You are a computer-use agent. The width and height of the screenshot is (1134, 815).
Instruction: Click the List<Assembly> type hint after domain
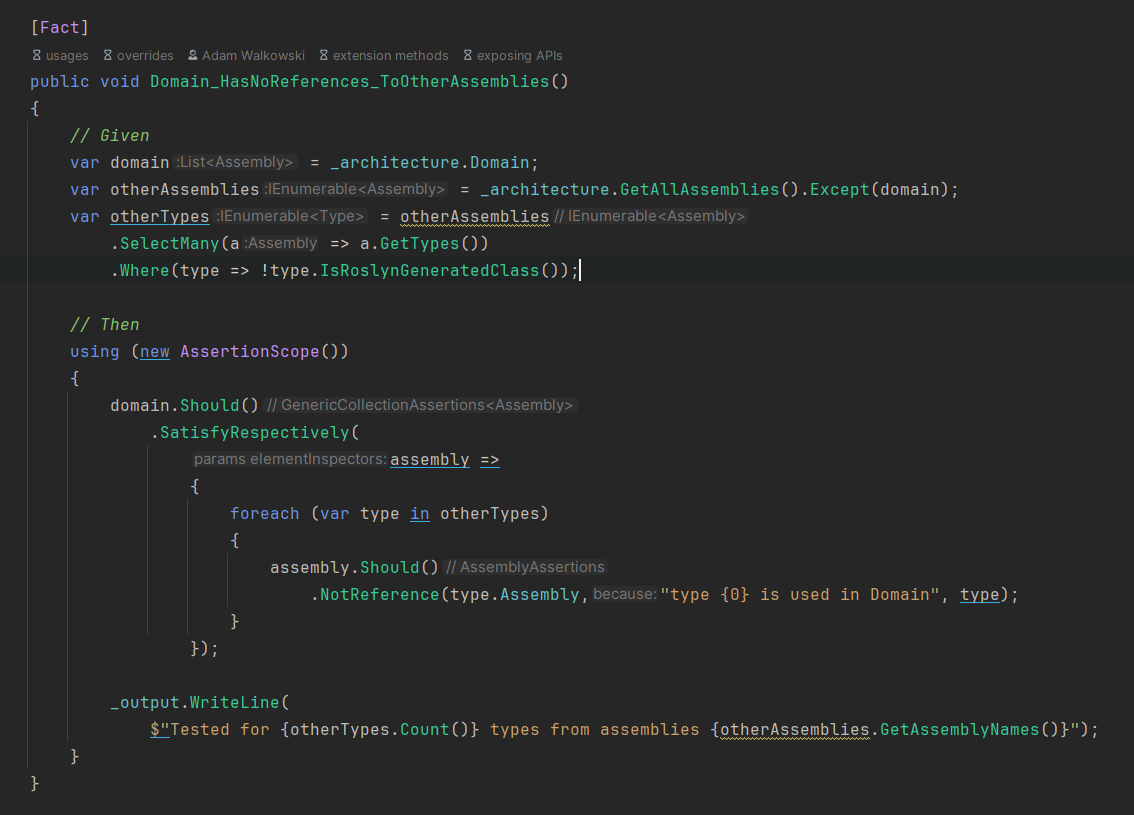pyautogui.click(x=236, y=162)
